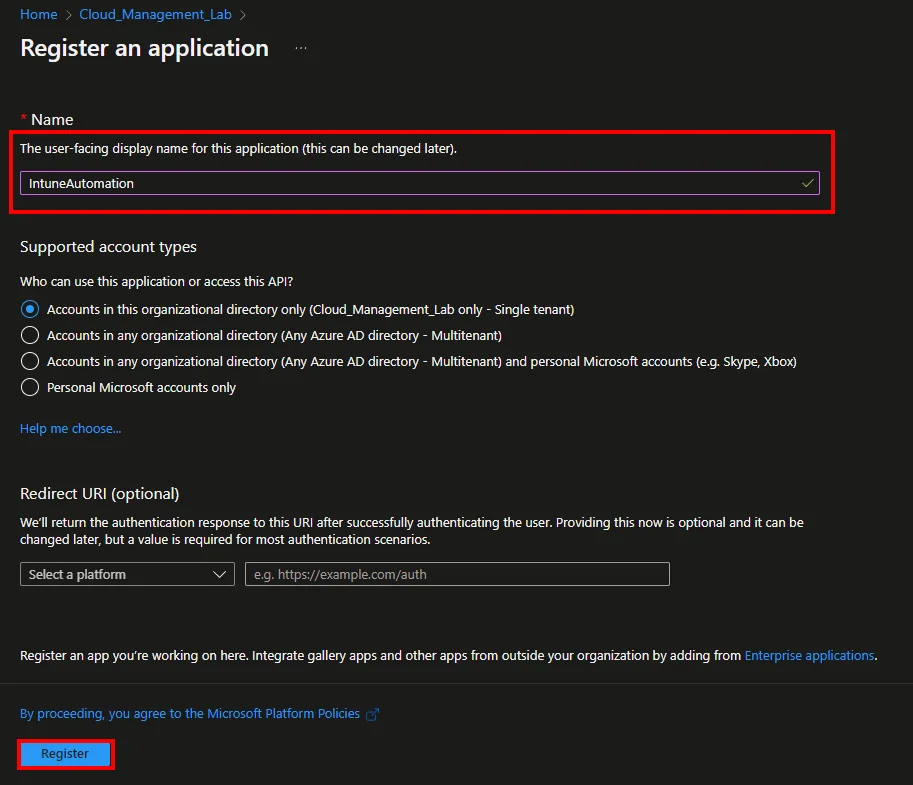This screenshot has width=913, height=785.
Task: Click the green validation checkmark in Name field
Action: (807, 183)
